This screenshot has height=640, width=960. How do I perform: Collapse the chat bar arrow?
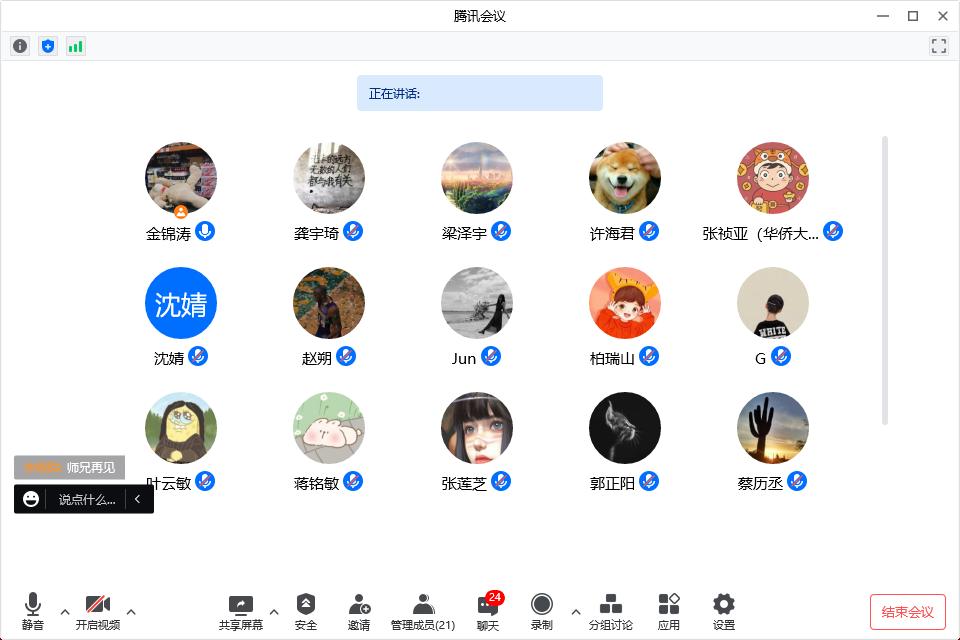[x=138, y=499]
